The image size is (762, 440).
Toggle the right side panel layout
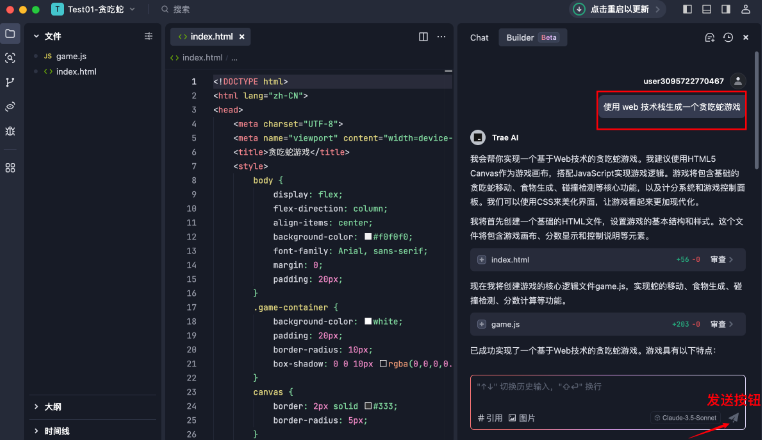click(724, 9)
